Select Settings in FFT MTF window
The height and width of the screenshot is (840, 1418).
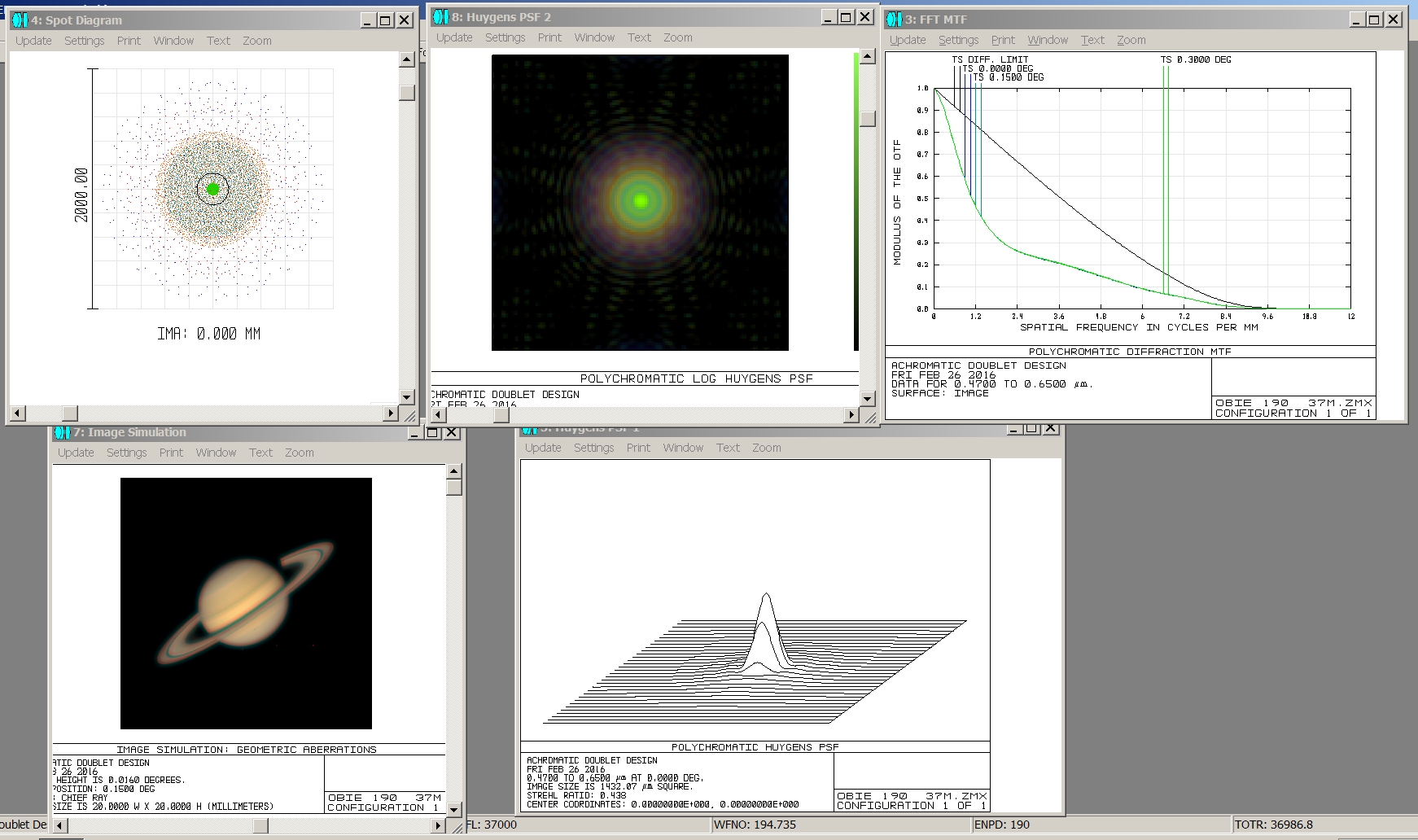point(959,40)
